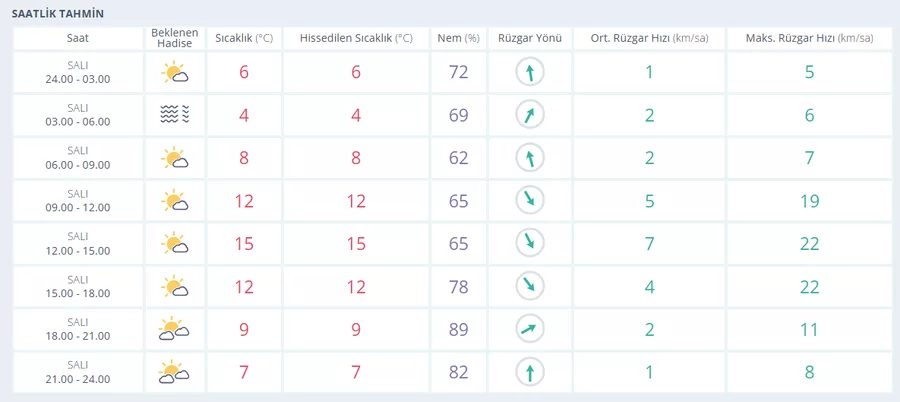Screen dimensions: 900x402
Task: Click the average wind speed value 7
Action: (x=649, y=243)
